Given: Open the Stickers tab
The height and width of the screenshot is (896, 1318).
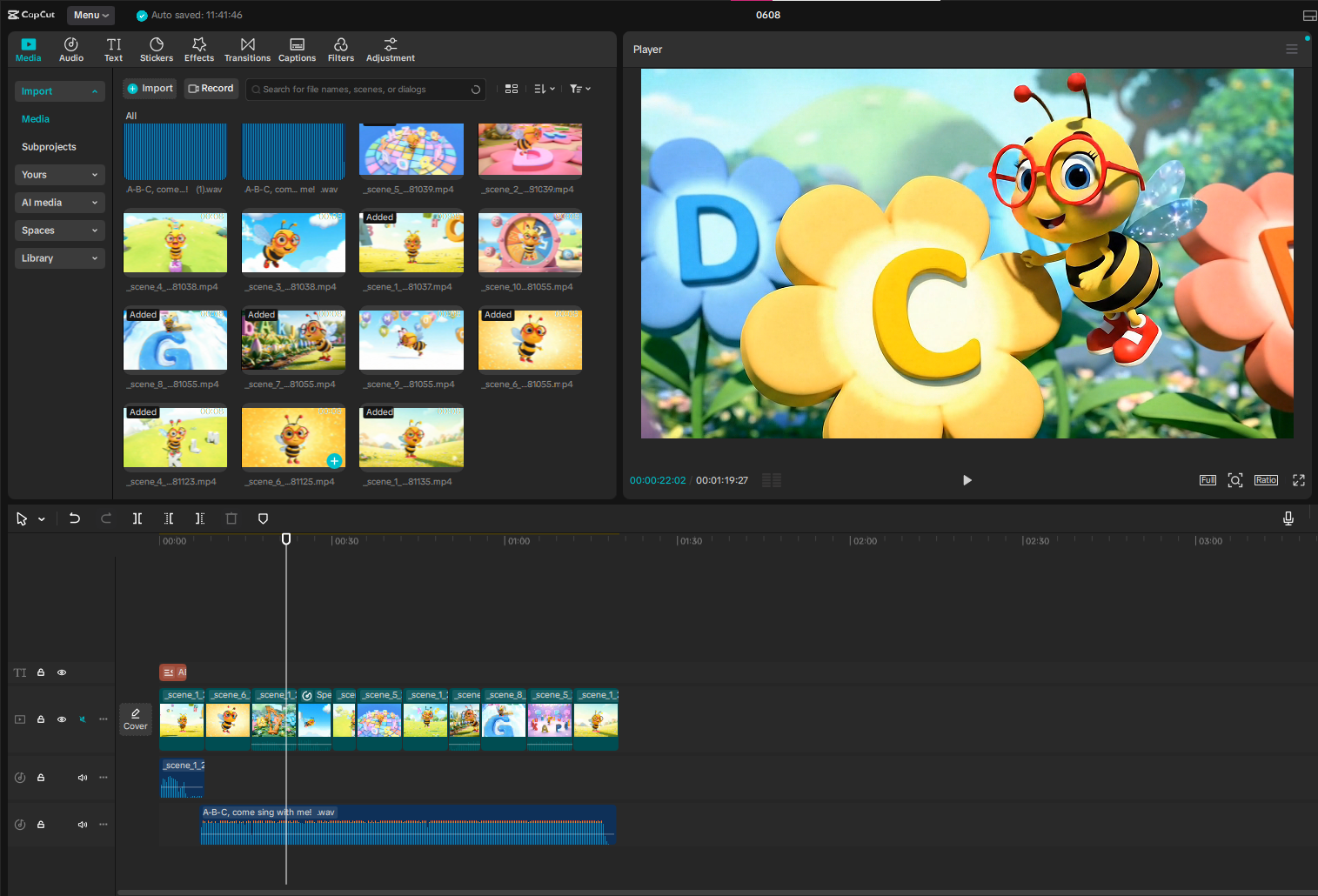Looking at the screenshot, I should pyautogui.click(x=157, y=50).
